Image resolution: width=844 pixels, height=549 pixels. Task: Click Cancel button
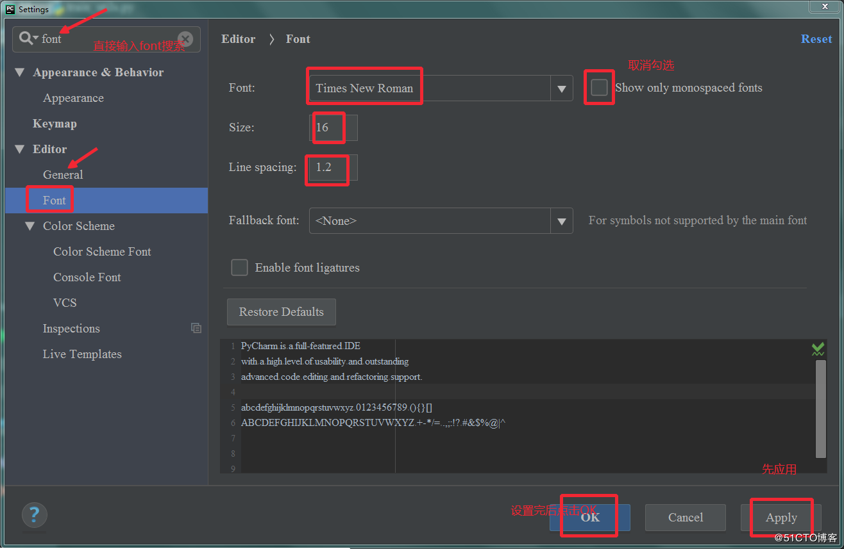click(685, 517)
